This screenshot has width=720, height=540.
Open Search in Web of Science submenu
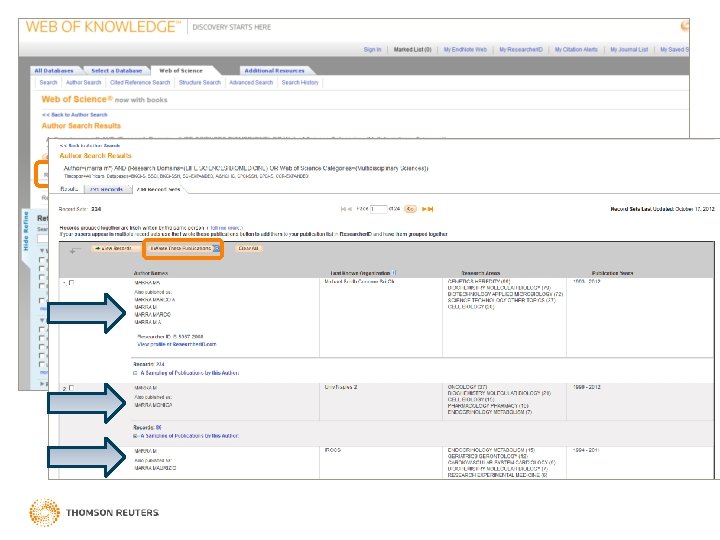48,83
